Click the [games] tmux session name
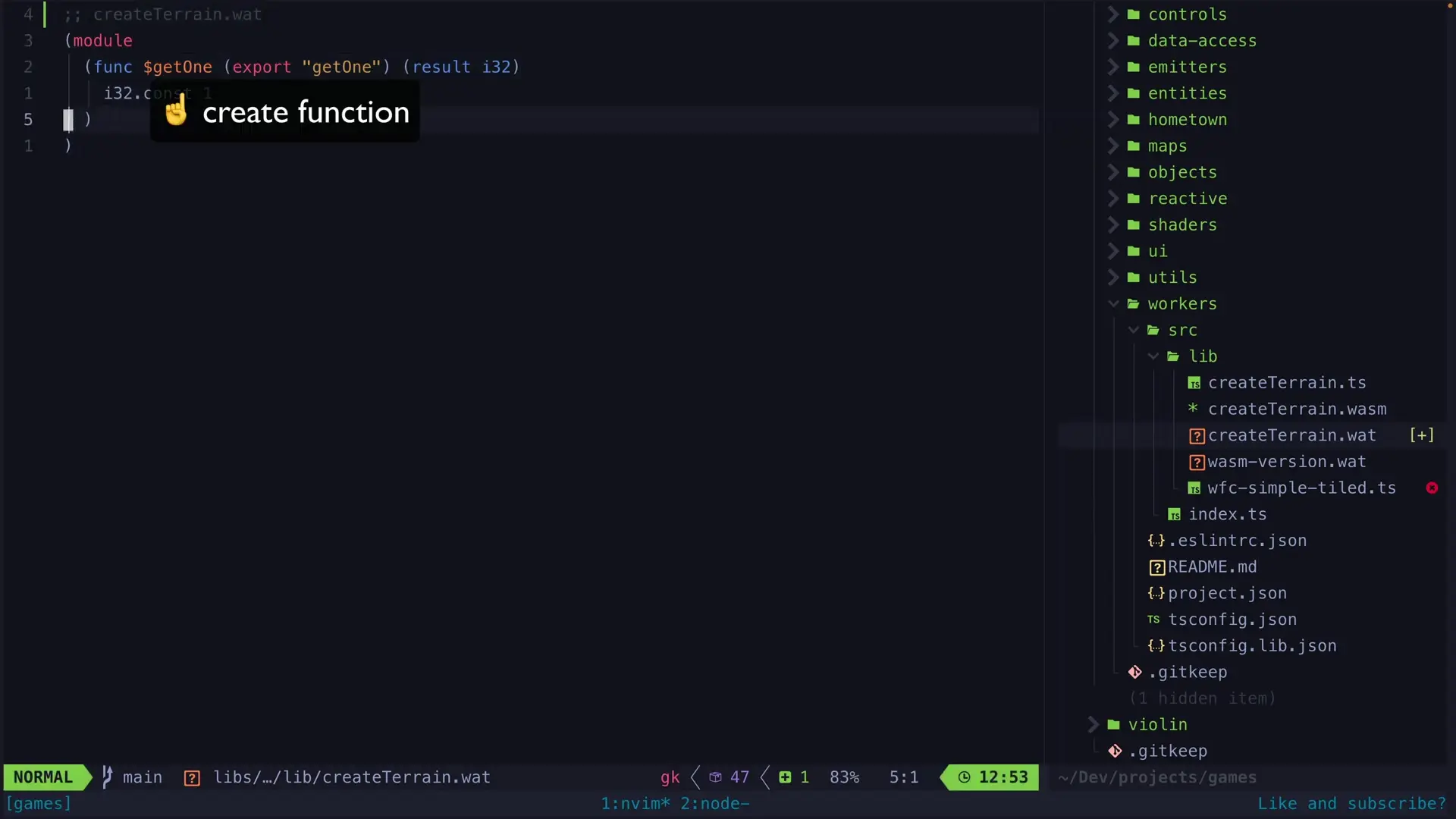The image size is (1456, 819). click(x=38, y=804)
